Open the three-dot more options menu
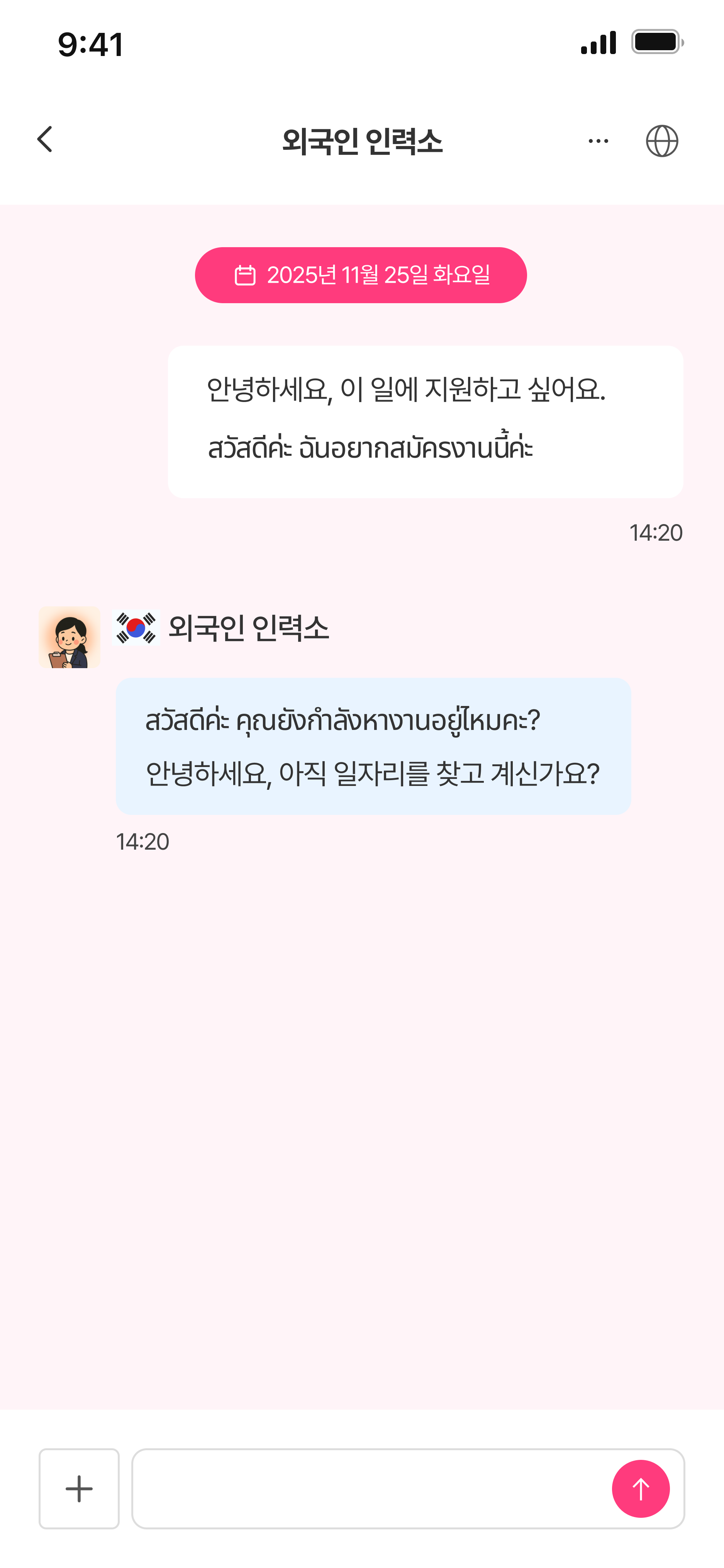The image size is (724, 1568). (x=598, y=141)
